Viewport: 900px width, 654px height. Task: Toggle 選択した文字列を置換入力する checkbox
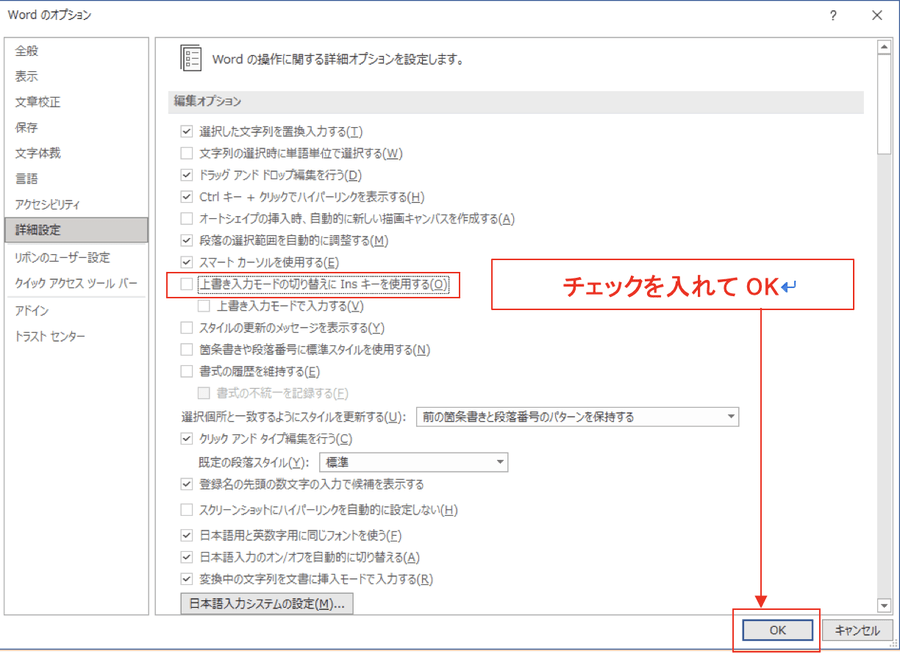coord(187,131)
